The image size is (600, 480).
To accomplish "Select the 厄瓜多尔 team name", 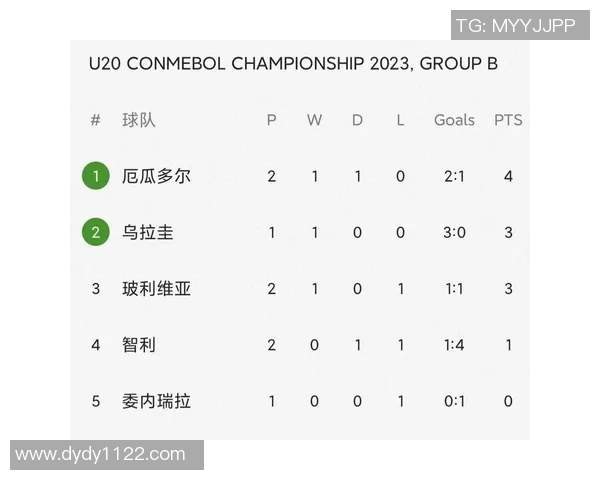I will (156, 177).
